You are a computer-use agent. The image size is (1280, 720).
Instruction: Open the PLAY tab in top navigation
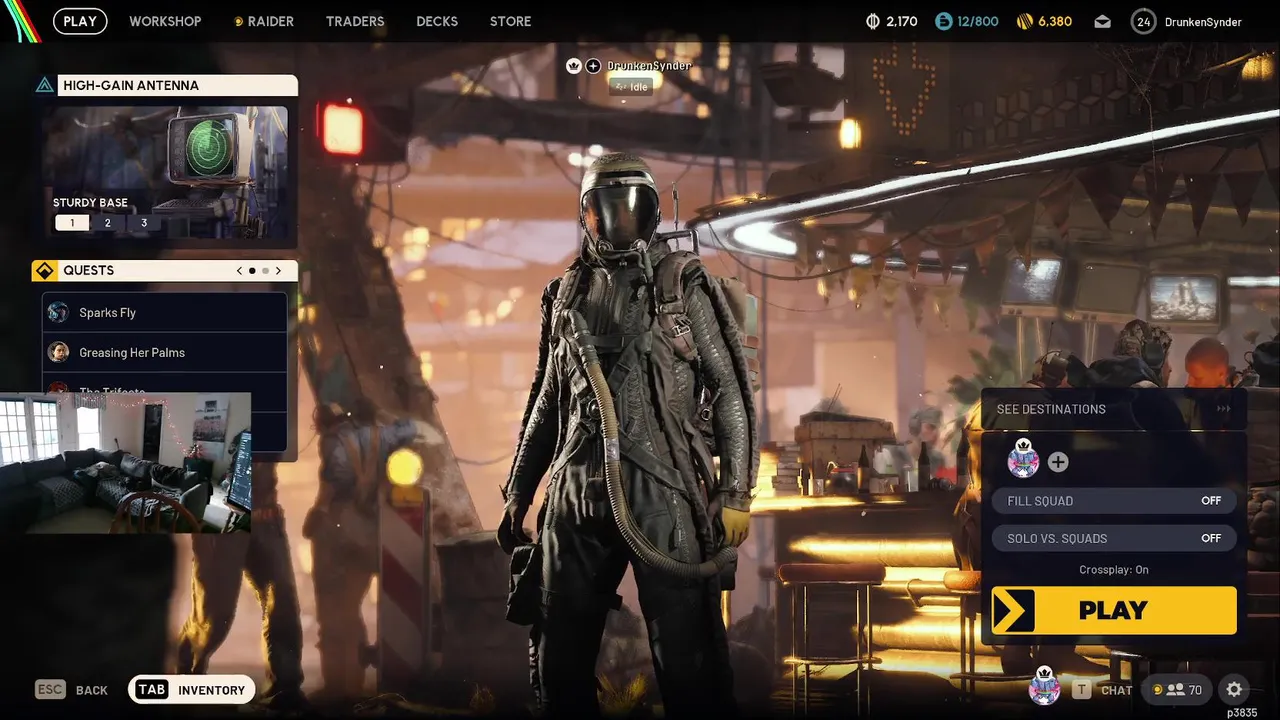[80, 21]
